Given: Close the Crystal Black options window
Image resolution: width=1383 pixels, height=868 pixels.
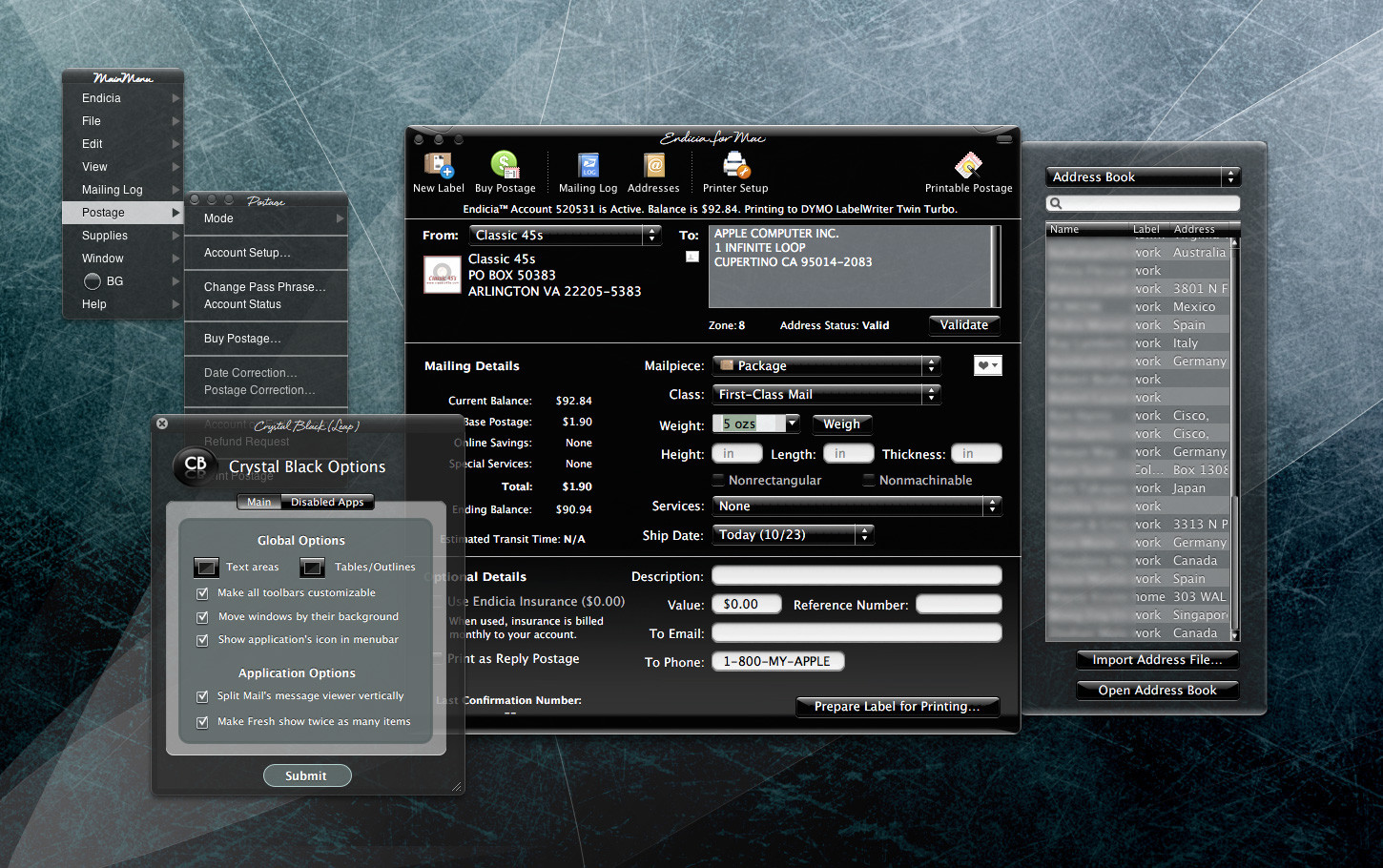Looking at the screenshot, I should 162,424.
